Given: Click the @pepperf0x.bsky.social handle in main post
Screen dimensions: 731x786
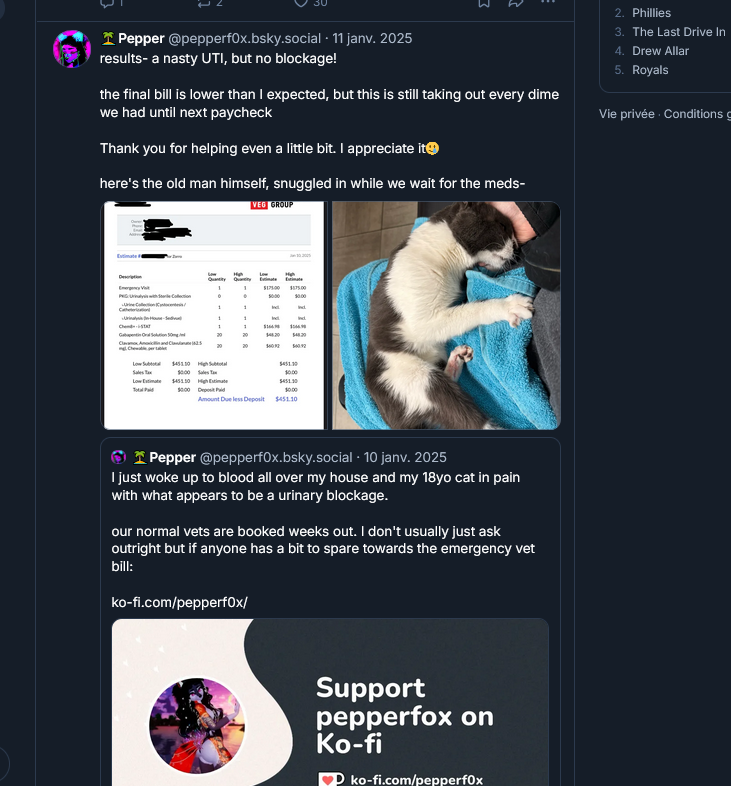Looking at the screenshot, I should click(244, 39).
